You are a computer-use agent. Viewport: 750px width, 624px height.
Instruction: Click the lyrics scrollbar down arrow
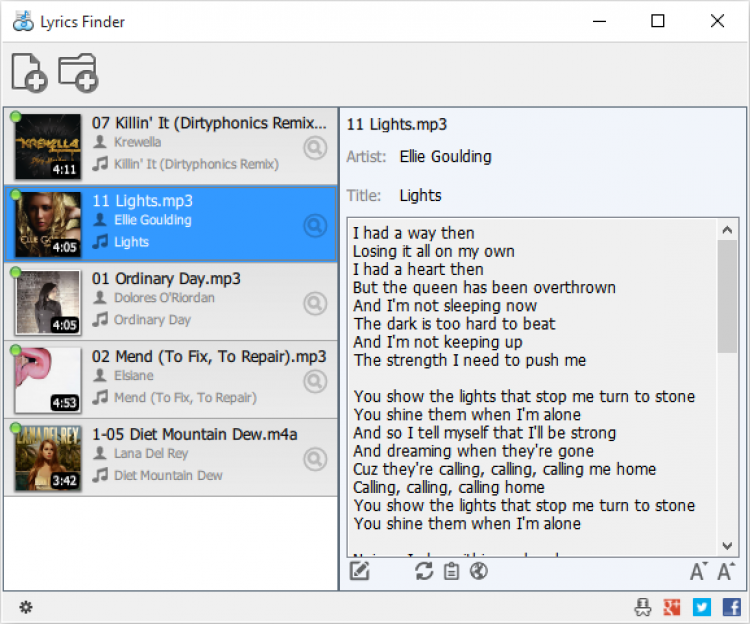pos(727,546)
